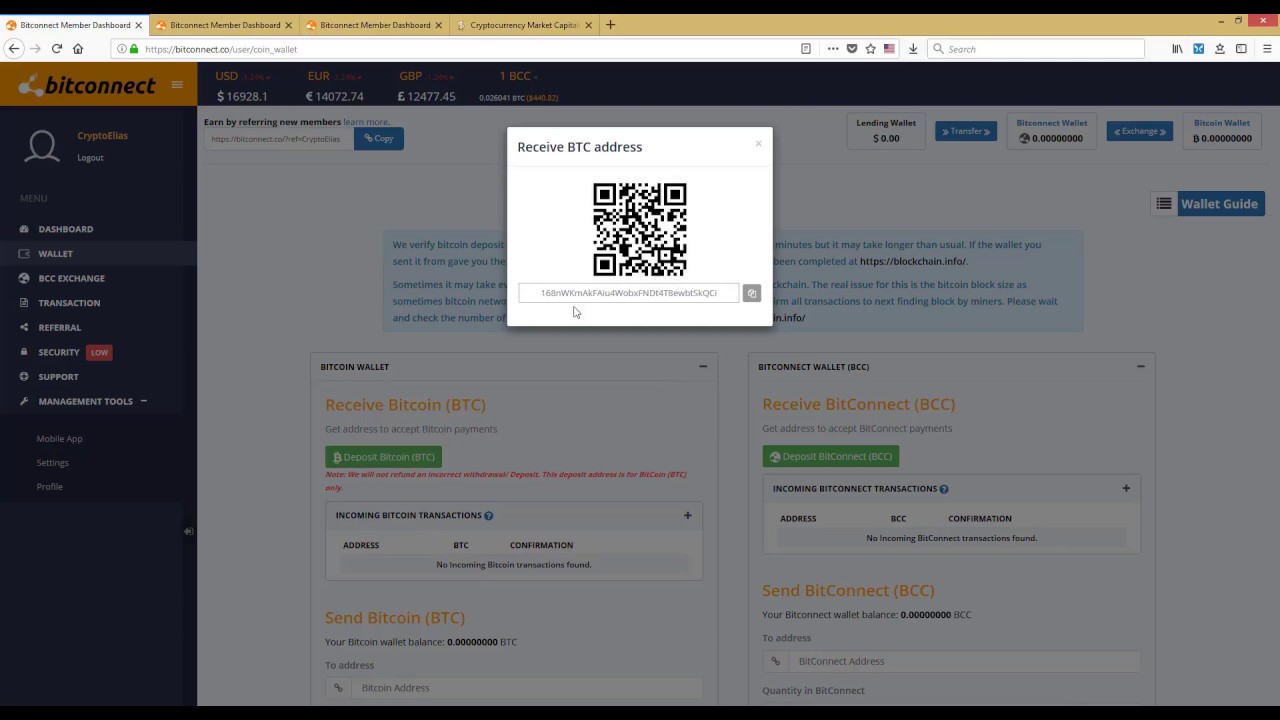
Task: Open a new browser tab
Action: coord(610,24)
